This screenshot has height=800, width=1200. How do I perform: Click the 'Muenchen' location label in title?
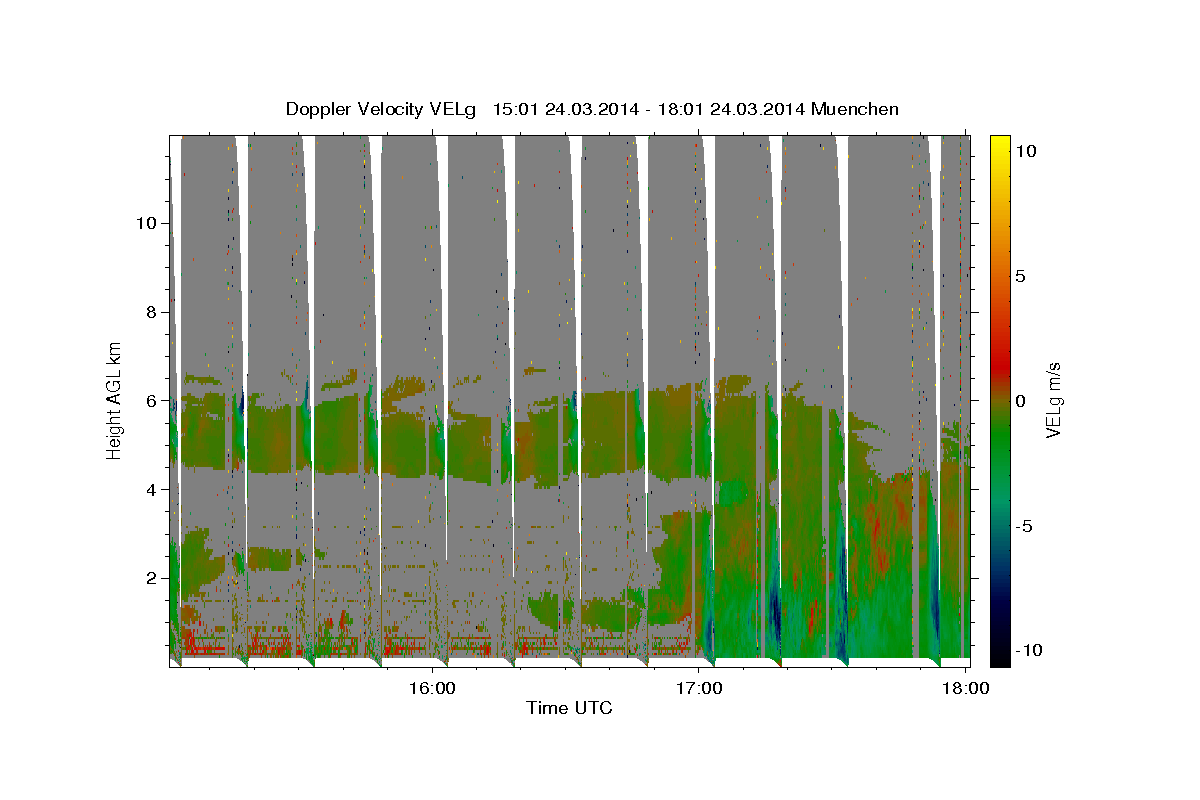tap(855, 109)
